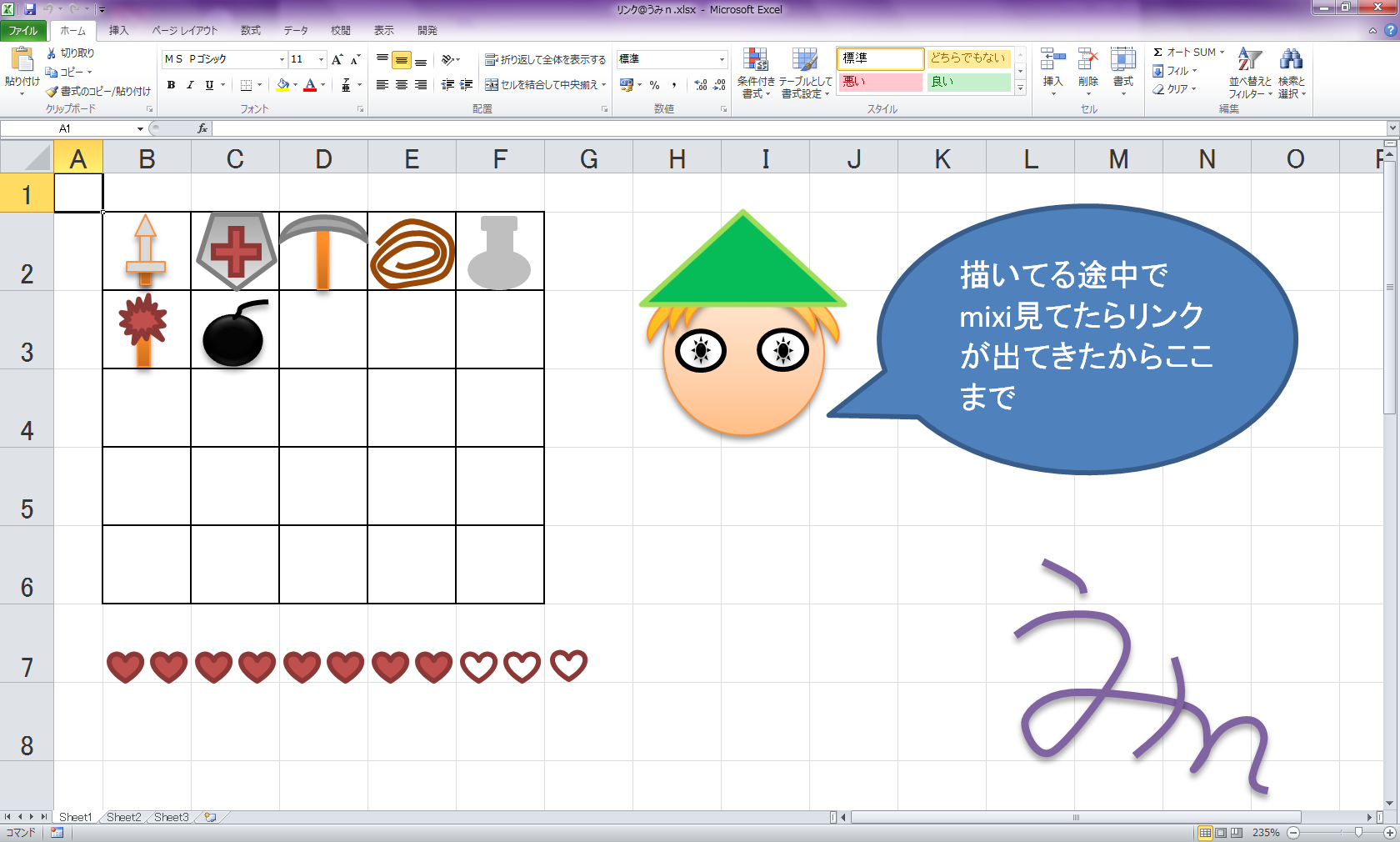Open the ファイル (File) tab
Image resolution: width=1400 pixels, height=842 pixels.
23,31
